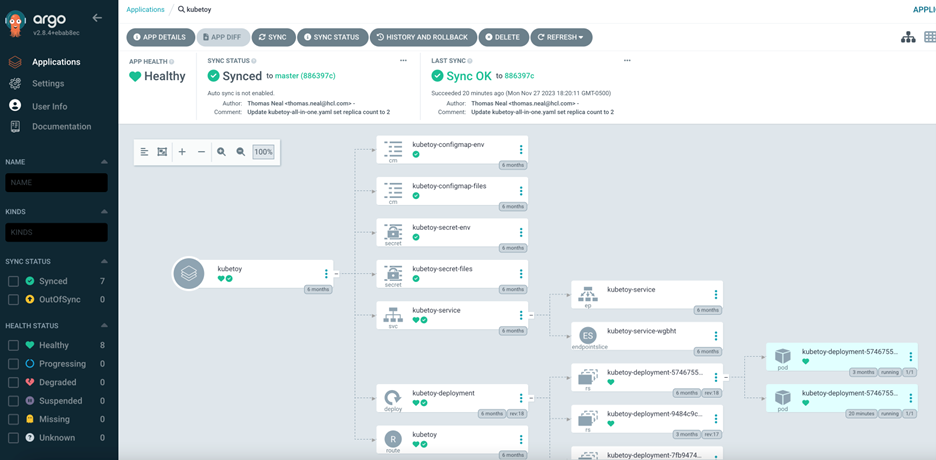Viewport: 936px width, 460px height.
Task: Collapse the Health Status filter section
Action: tap(104, 326)
